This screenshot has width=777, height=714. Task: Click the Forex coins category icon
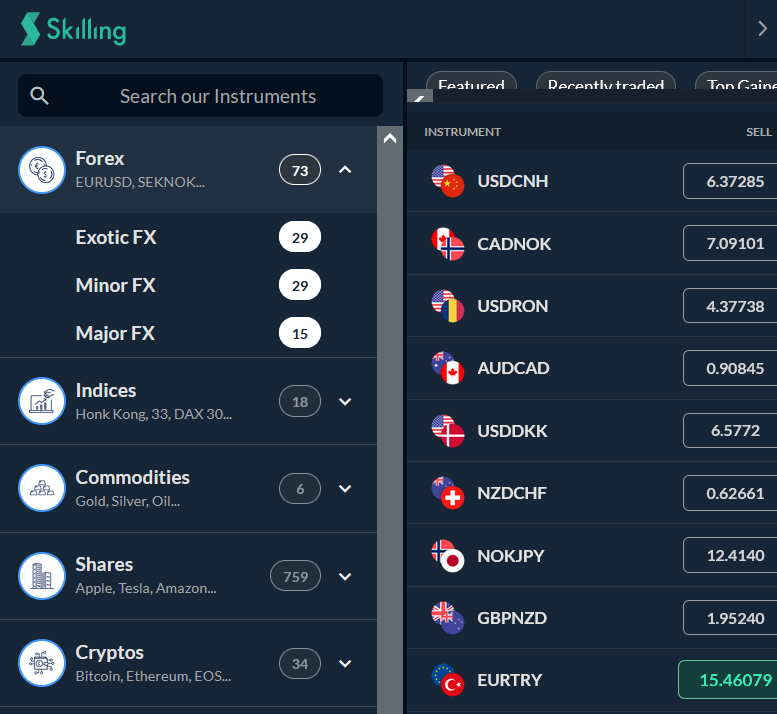[42, 170]
